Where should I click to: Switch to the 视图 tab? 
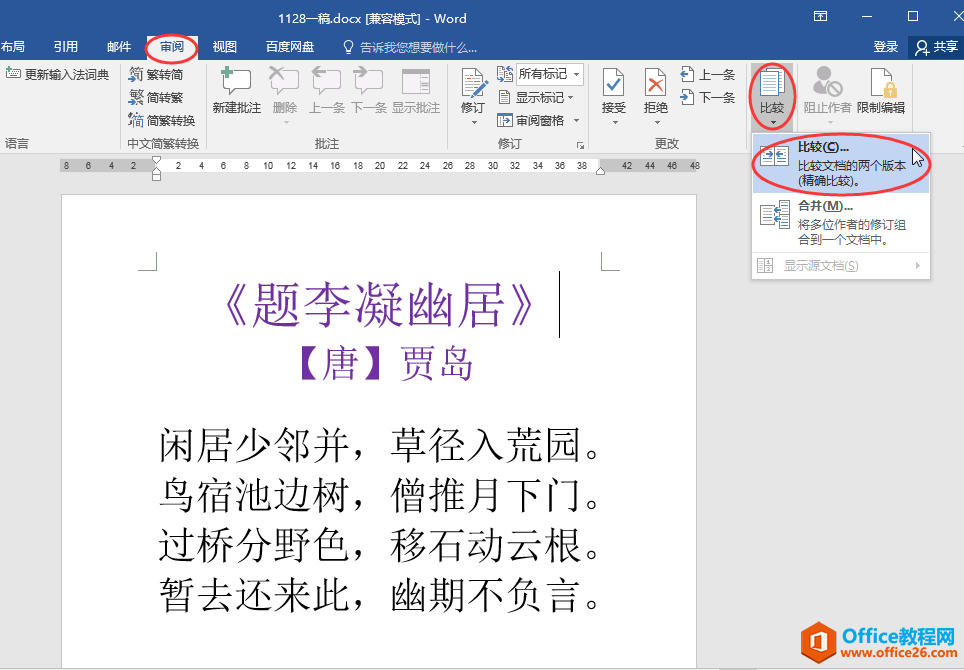[224, 47]
